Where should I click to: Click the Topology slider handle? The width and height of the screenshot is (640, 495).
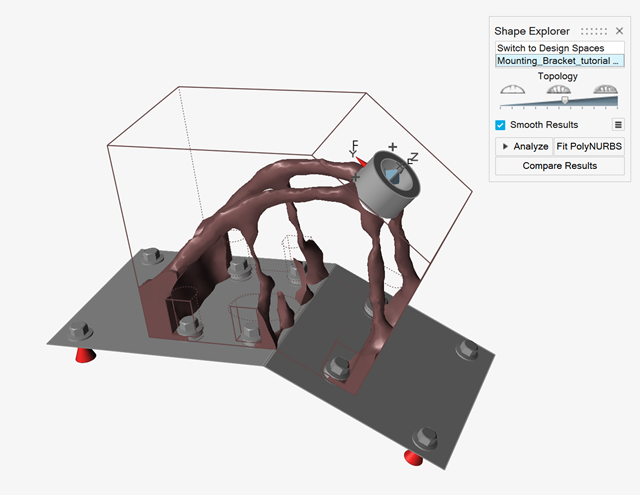(x=564, y=101)
